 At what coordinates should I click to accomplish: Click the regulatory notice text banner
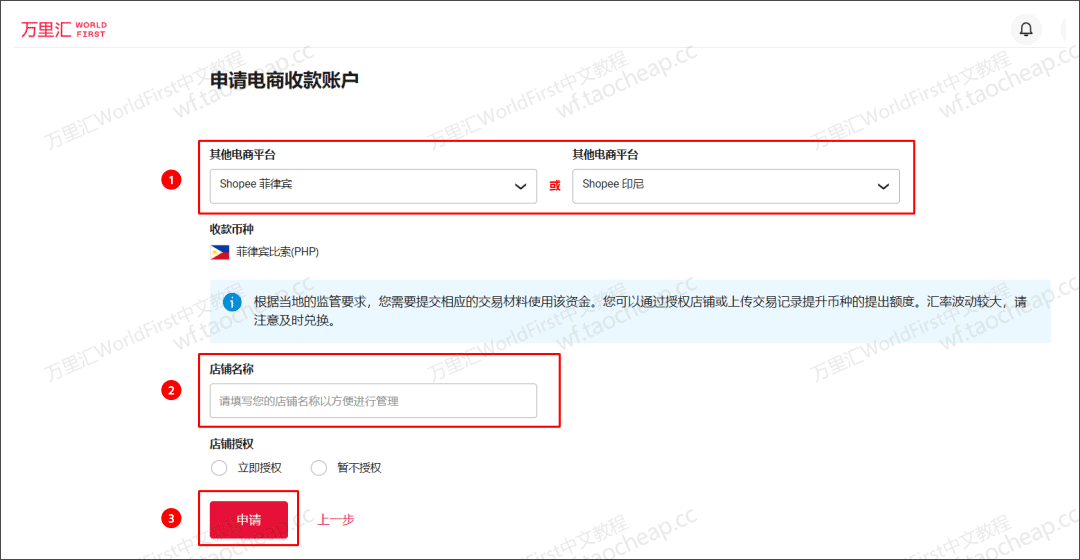pyautogui.click(x=640, y=311)
